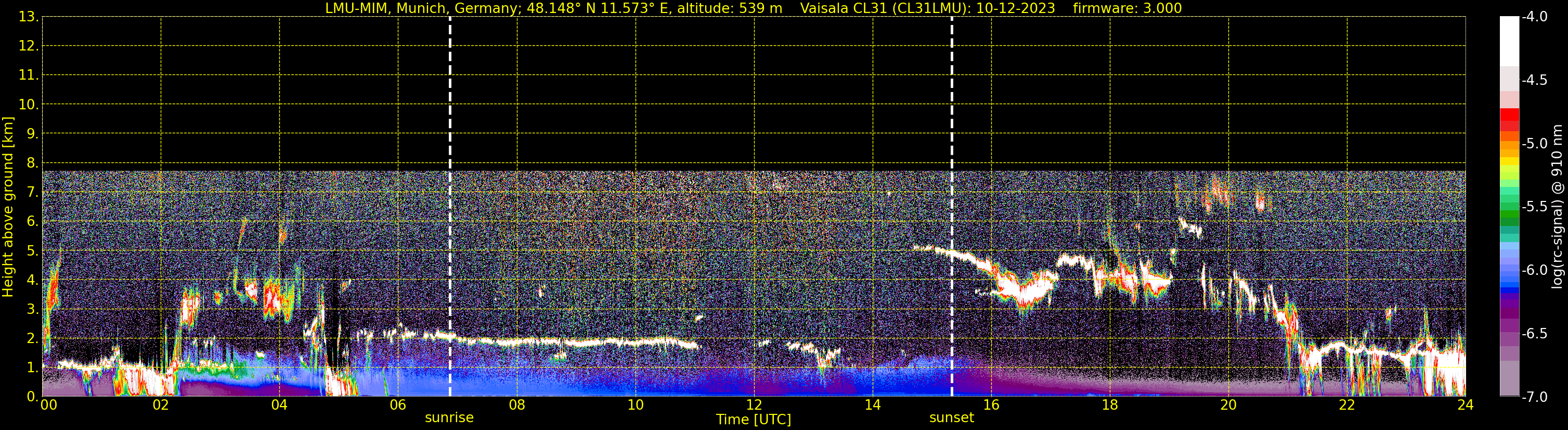Click the '02' time-axis tick label
Screen dimensions: 1568x430
161,405
